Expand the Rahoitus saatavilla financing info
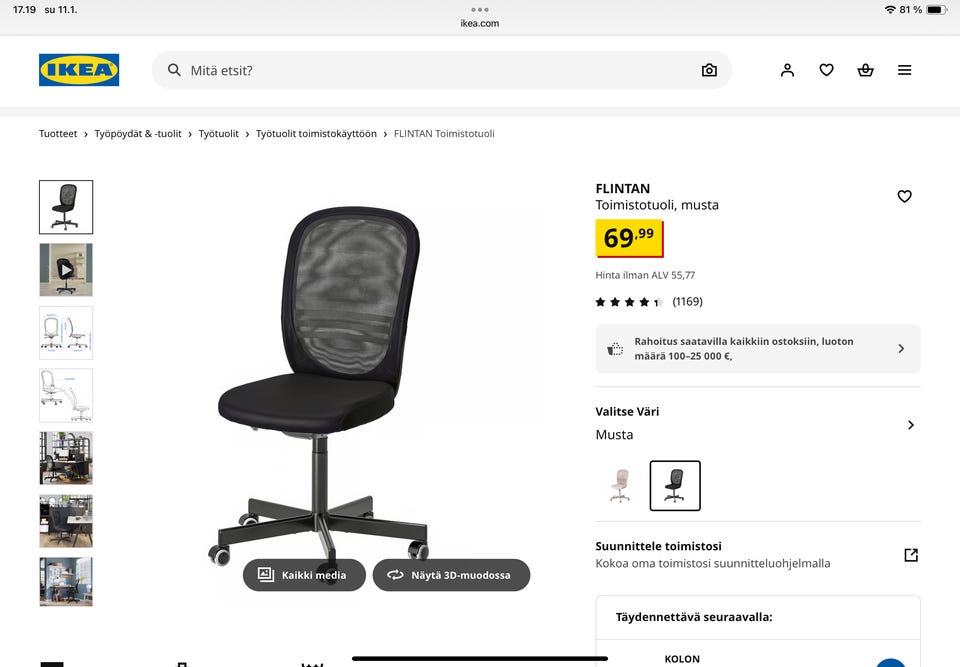The width and height of the screenshot is (960, 667). 758,349
